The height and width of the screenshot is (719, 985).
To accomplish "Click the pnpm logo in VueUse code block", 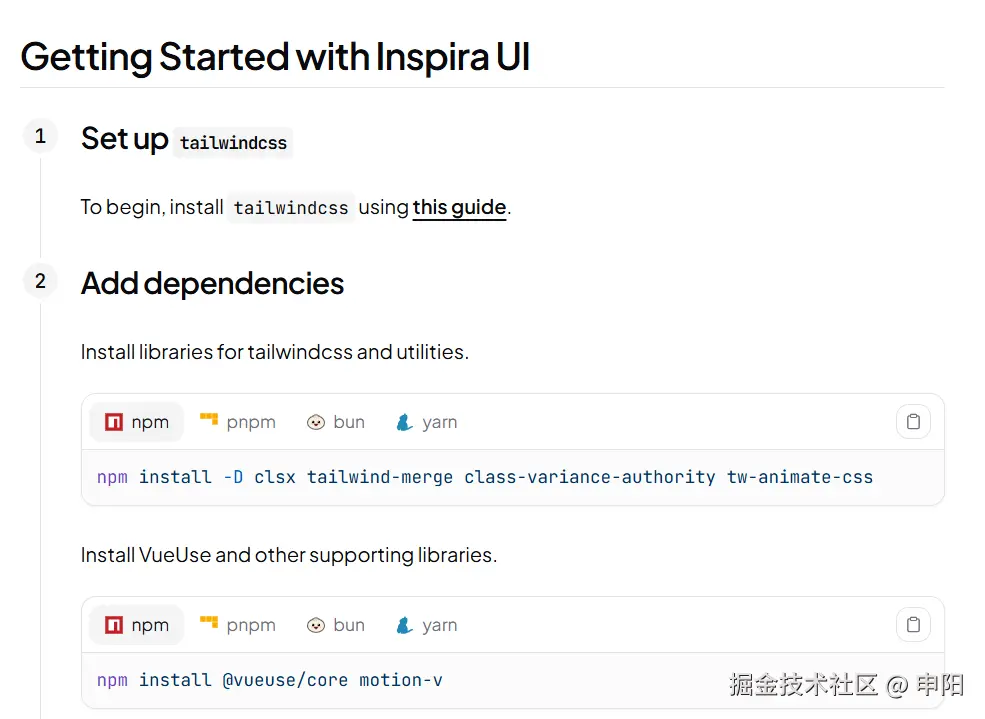I will coord(209,624).
